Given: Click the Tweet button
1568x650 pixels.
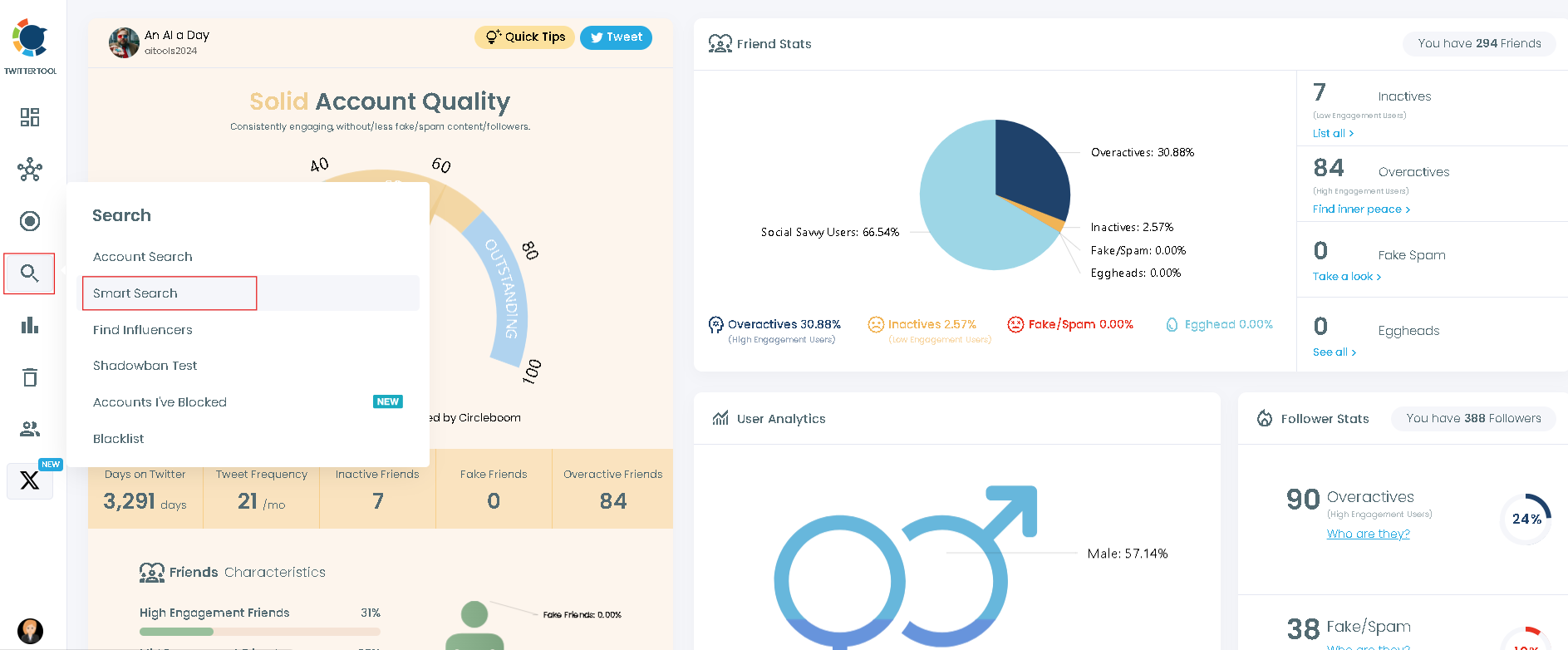Looking at the screenshot, I should pos(616,37).
